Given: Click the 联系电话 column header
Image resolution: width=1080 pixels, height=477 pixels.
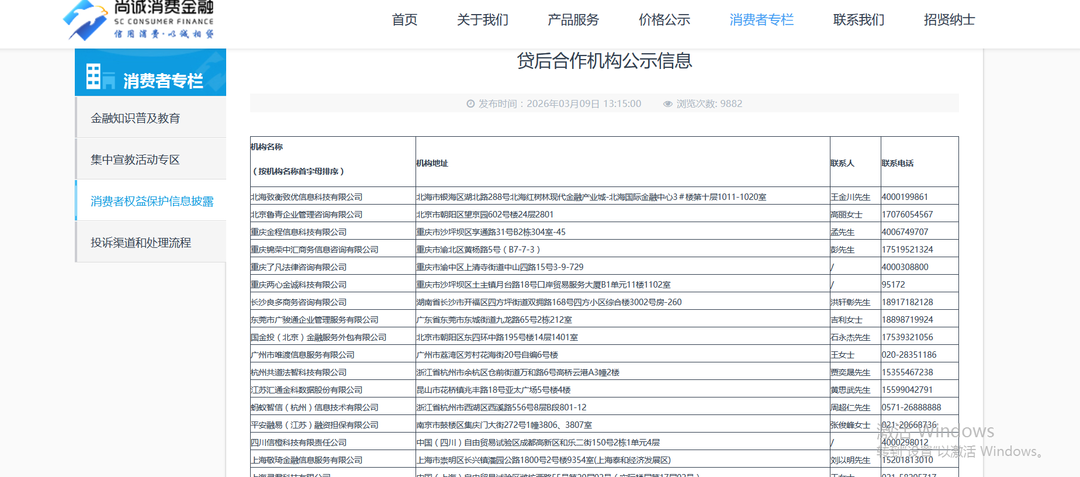Looking at the screenshot, I should (x=897, y=163).
